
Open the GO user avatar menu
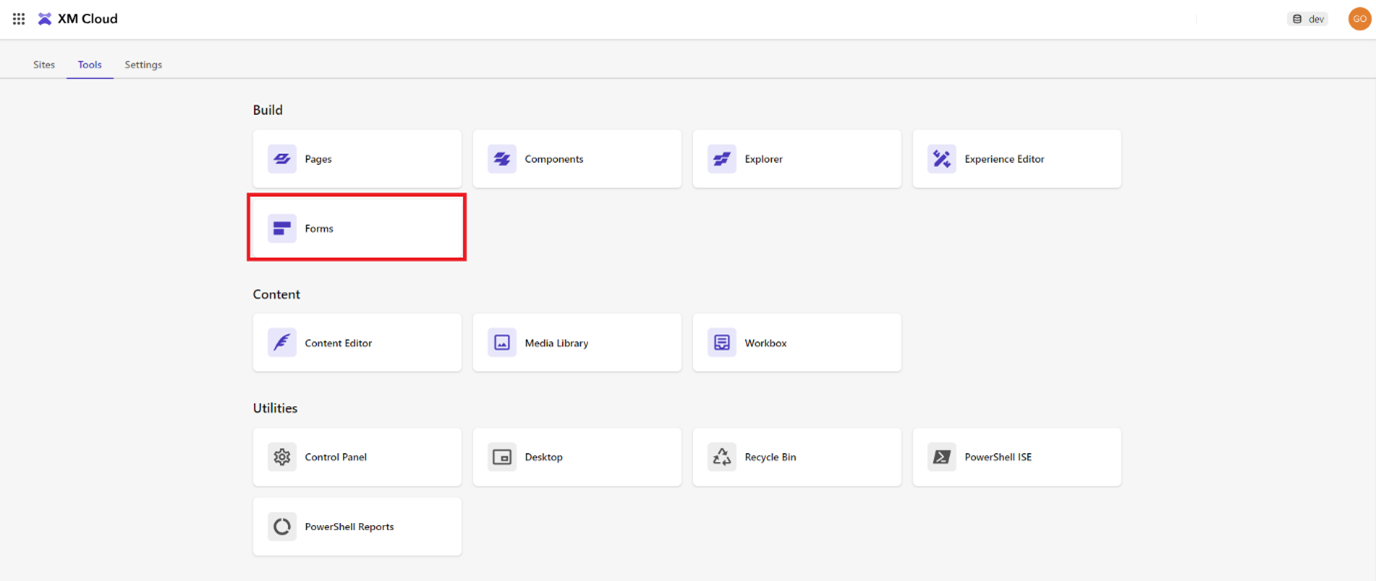(1359, 19)
